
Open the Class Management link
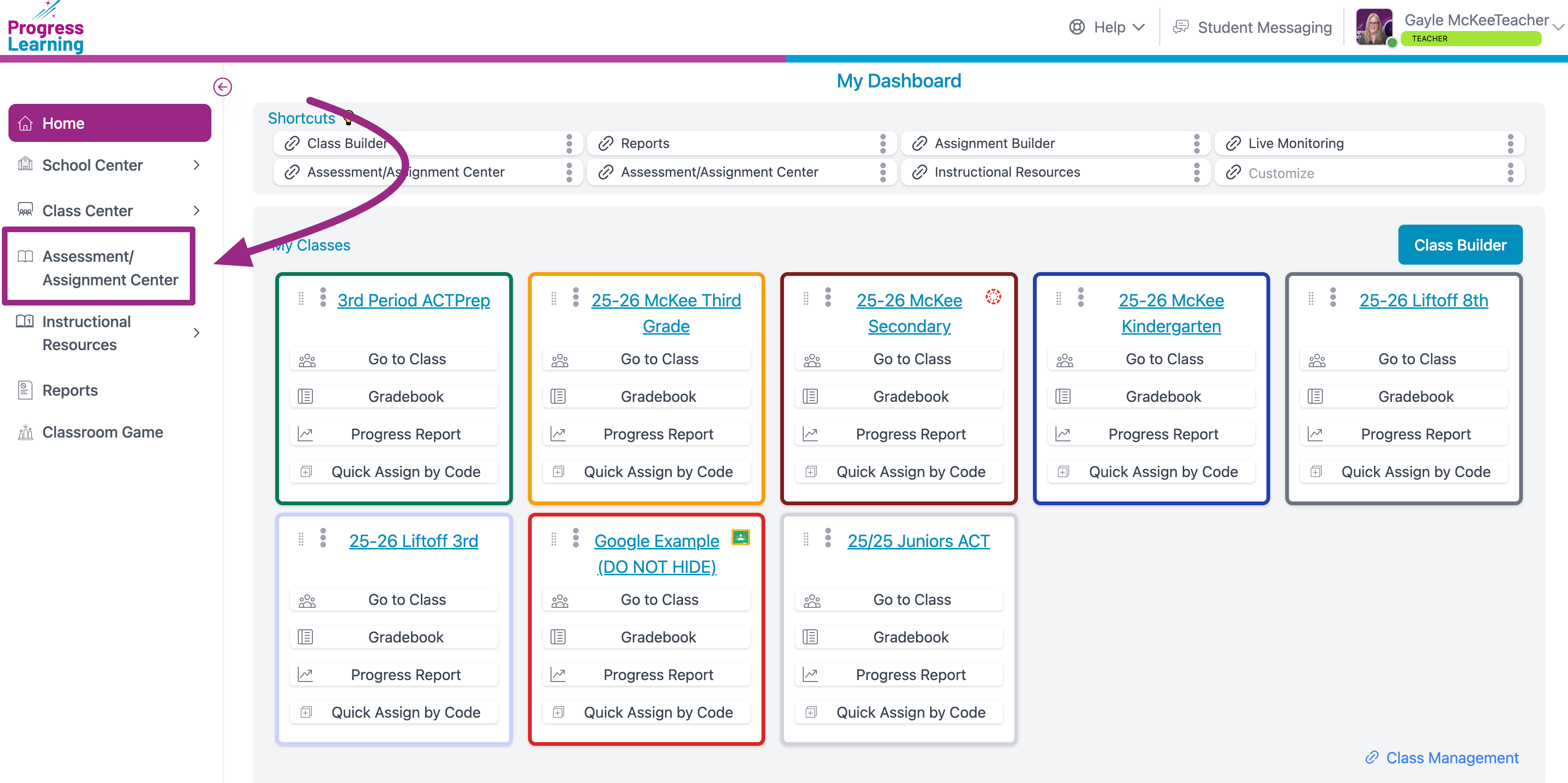pos(1452,758)
